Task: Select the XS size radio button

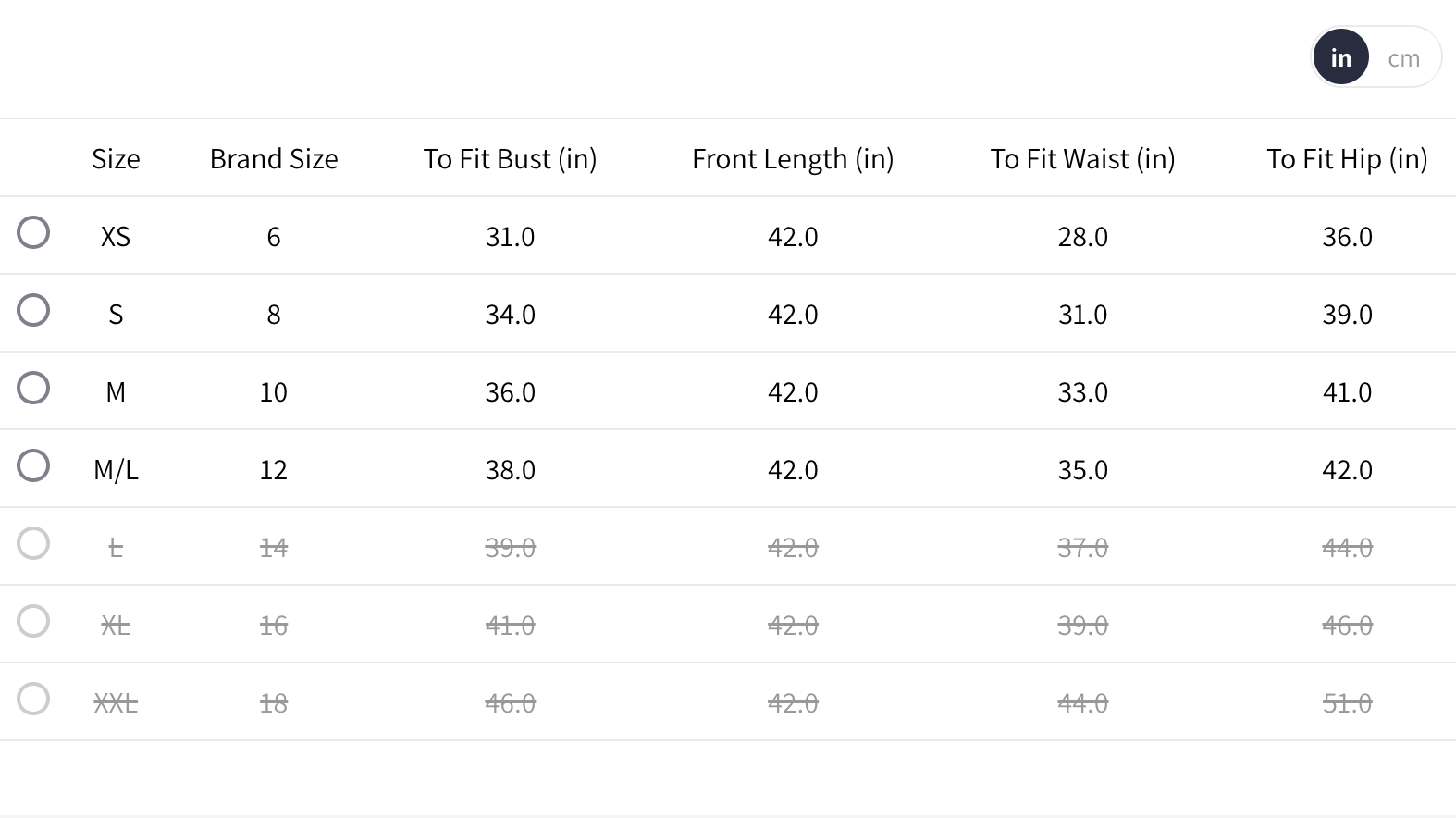Action: [33, 232]
